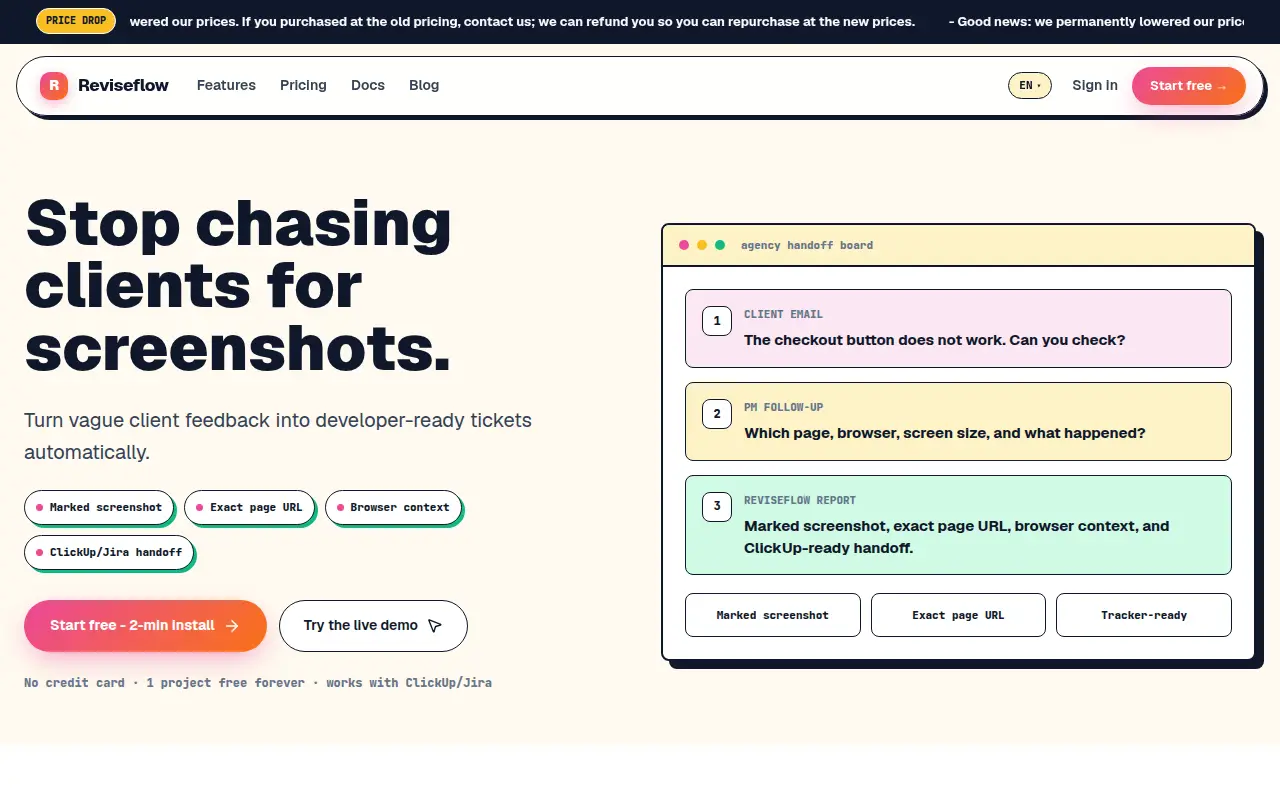
Task: Click the number 3 badge on Reviseflow Report card
Action: click(x=717, y=507)
